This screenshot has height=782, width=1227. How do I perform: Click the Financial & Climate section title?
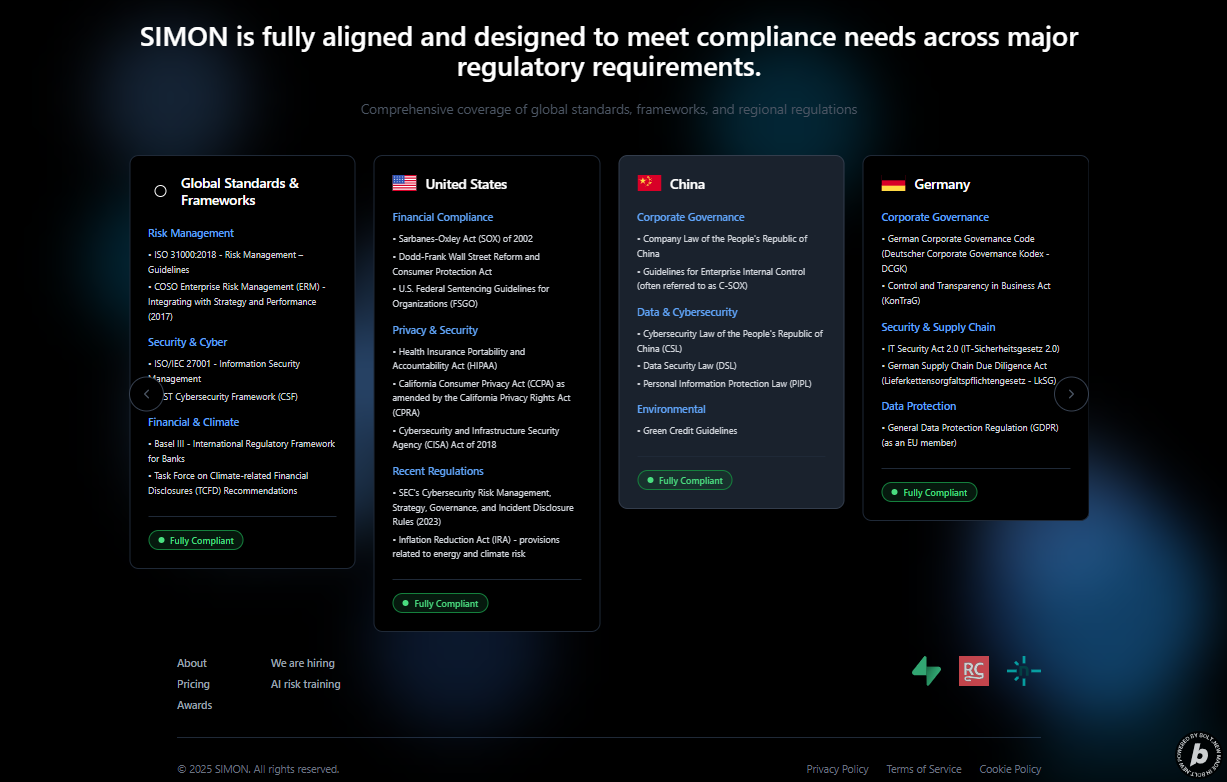194,422
